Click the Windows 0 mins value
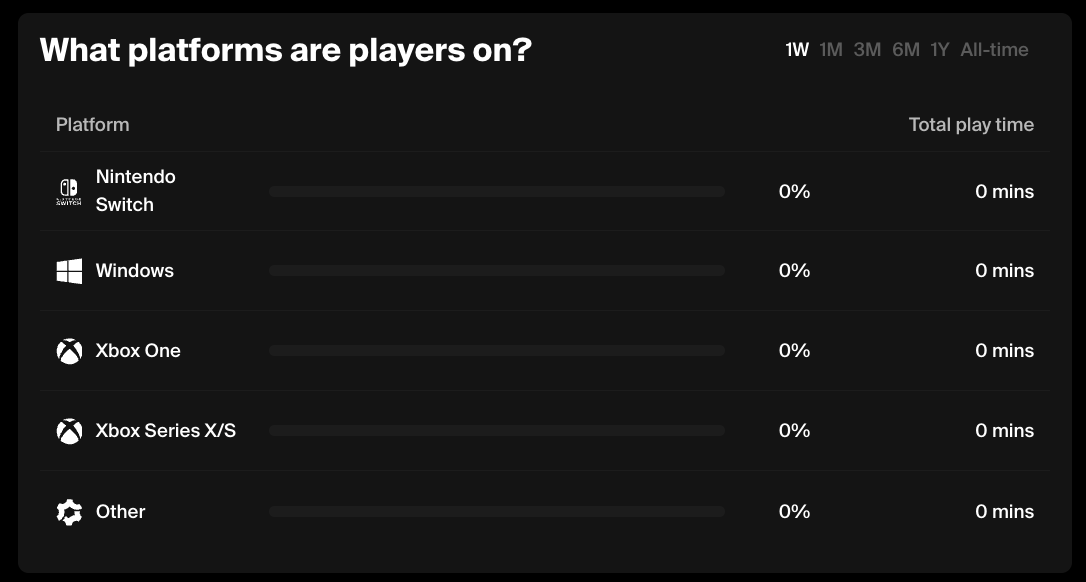This screenshot has width=1086, height=582. (x=1004, y=271)
